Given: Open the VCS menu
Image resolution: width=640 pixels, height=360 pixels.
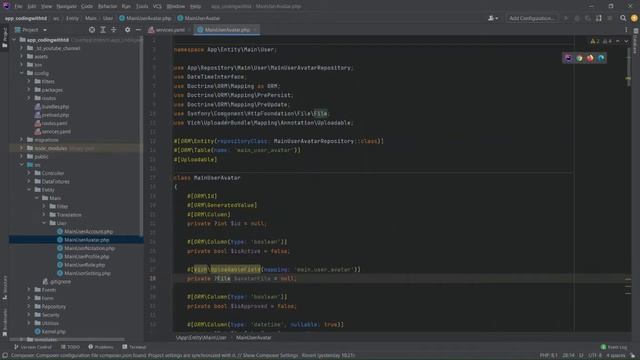Looking at the screenshot, I should tap(157, 6).
